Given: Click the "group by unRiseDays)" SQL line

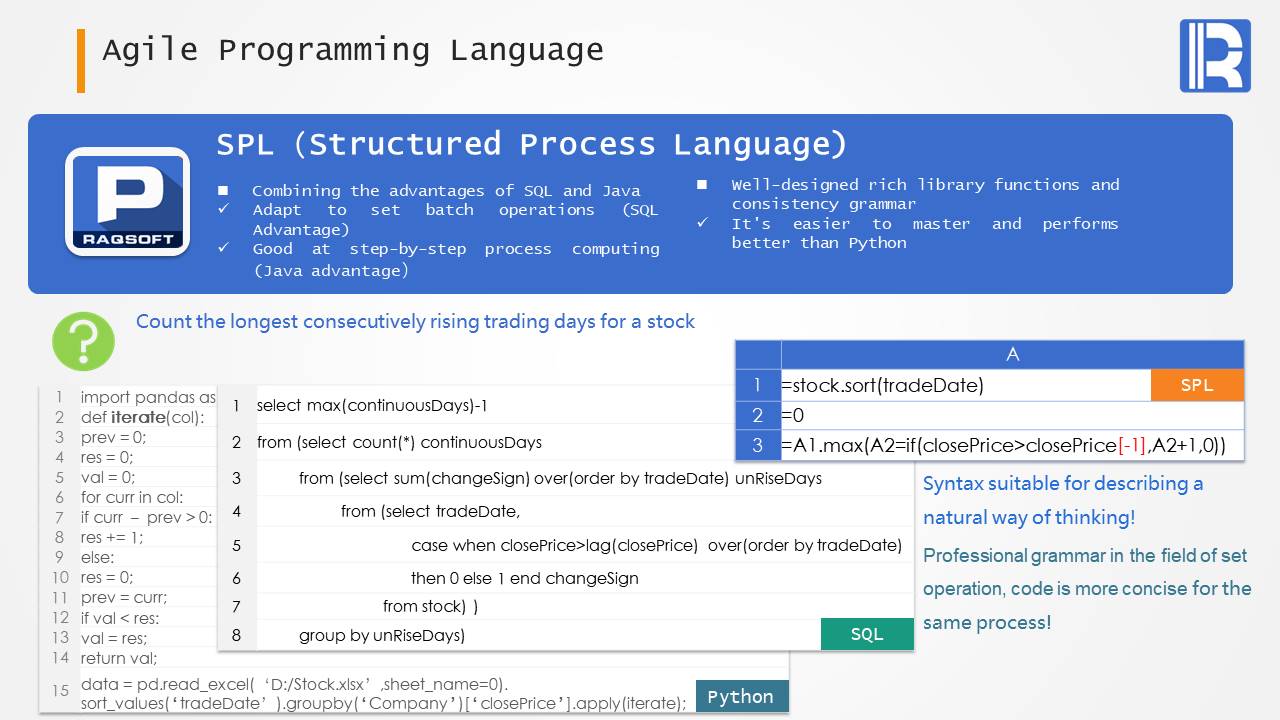Looking at the screenshot, I should [x=382, y=635].
